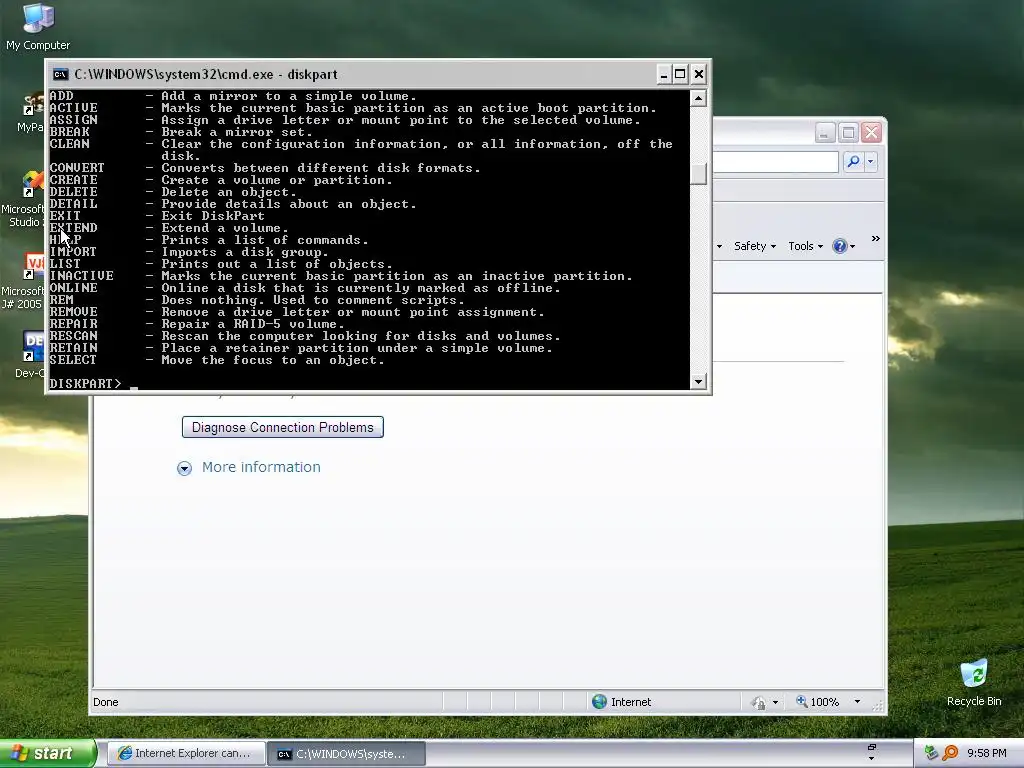Click cmd window scroll up arrow
Screen dimensions: 1024x768
[698, 99]
